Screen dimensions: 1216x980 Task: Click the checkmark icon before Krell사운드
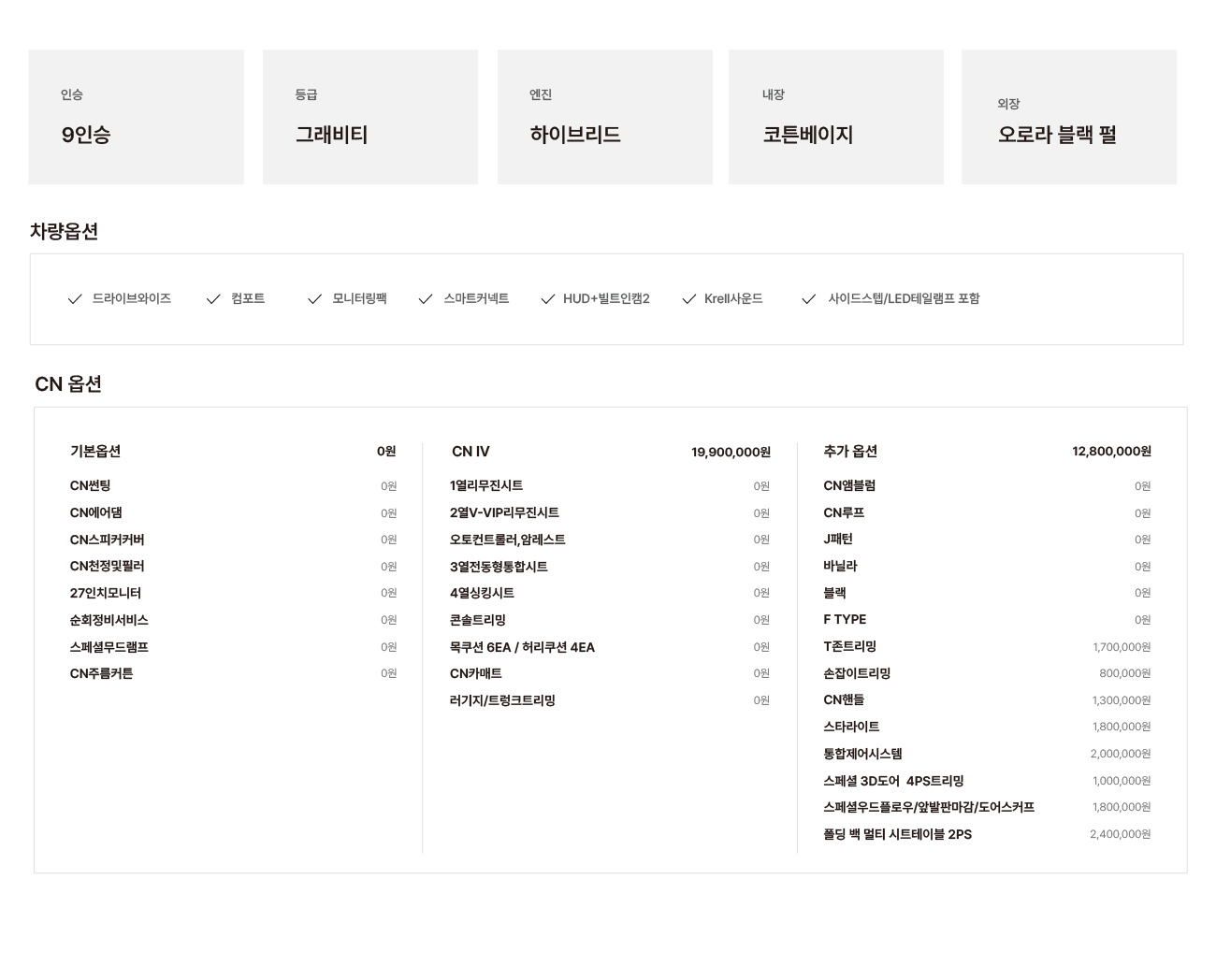pos(689,299)
